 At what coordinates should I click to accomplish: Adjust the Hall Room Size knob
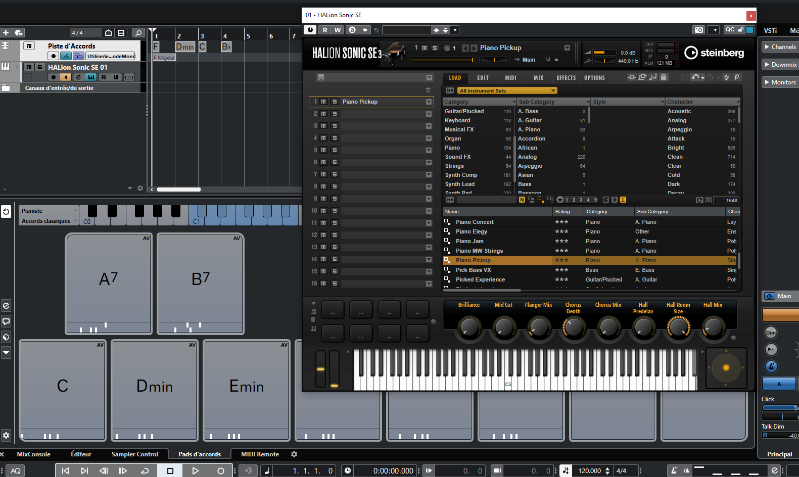click(678, 327)
